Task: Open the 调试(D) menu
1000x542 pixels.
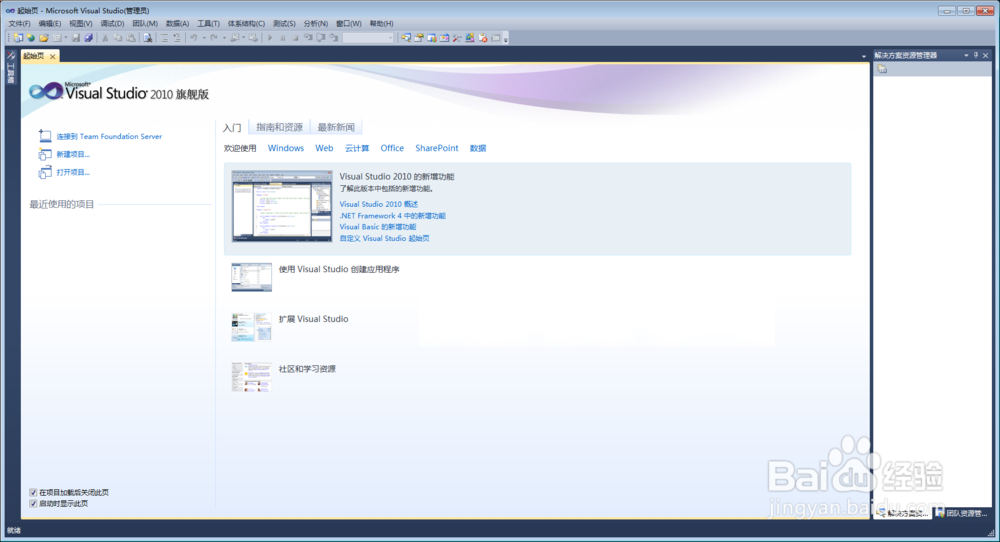Action: point(112,24)
